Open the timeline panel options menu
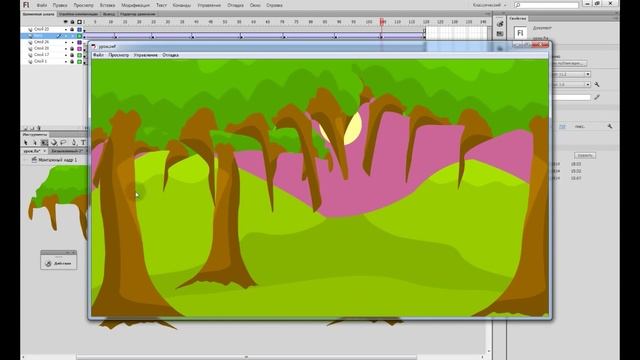The image size is (640, 360). tap(487, 14)
